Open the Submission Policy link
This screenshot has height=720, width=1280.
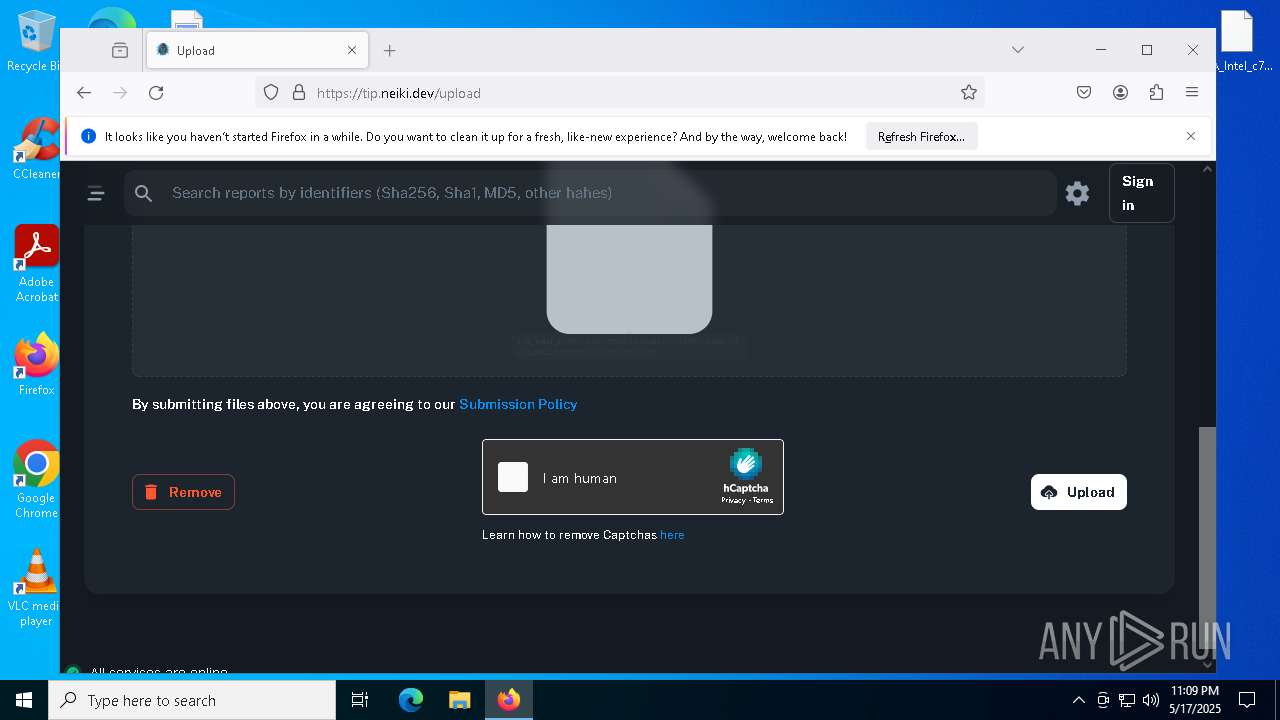click(518, 404)
